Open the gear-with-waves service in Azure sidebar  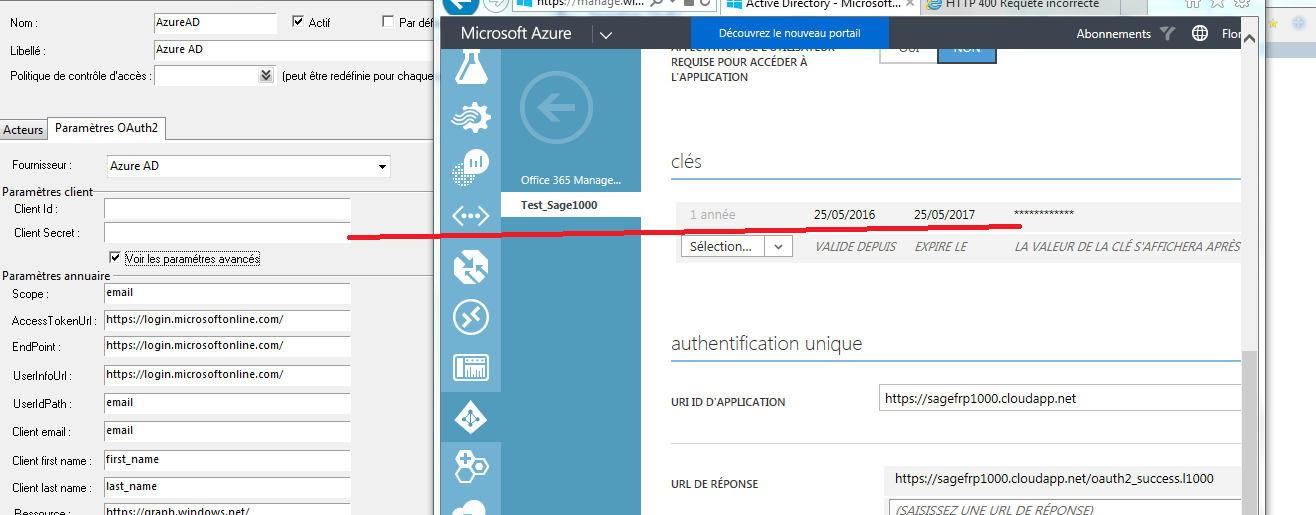click(471, 116)
